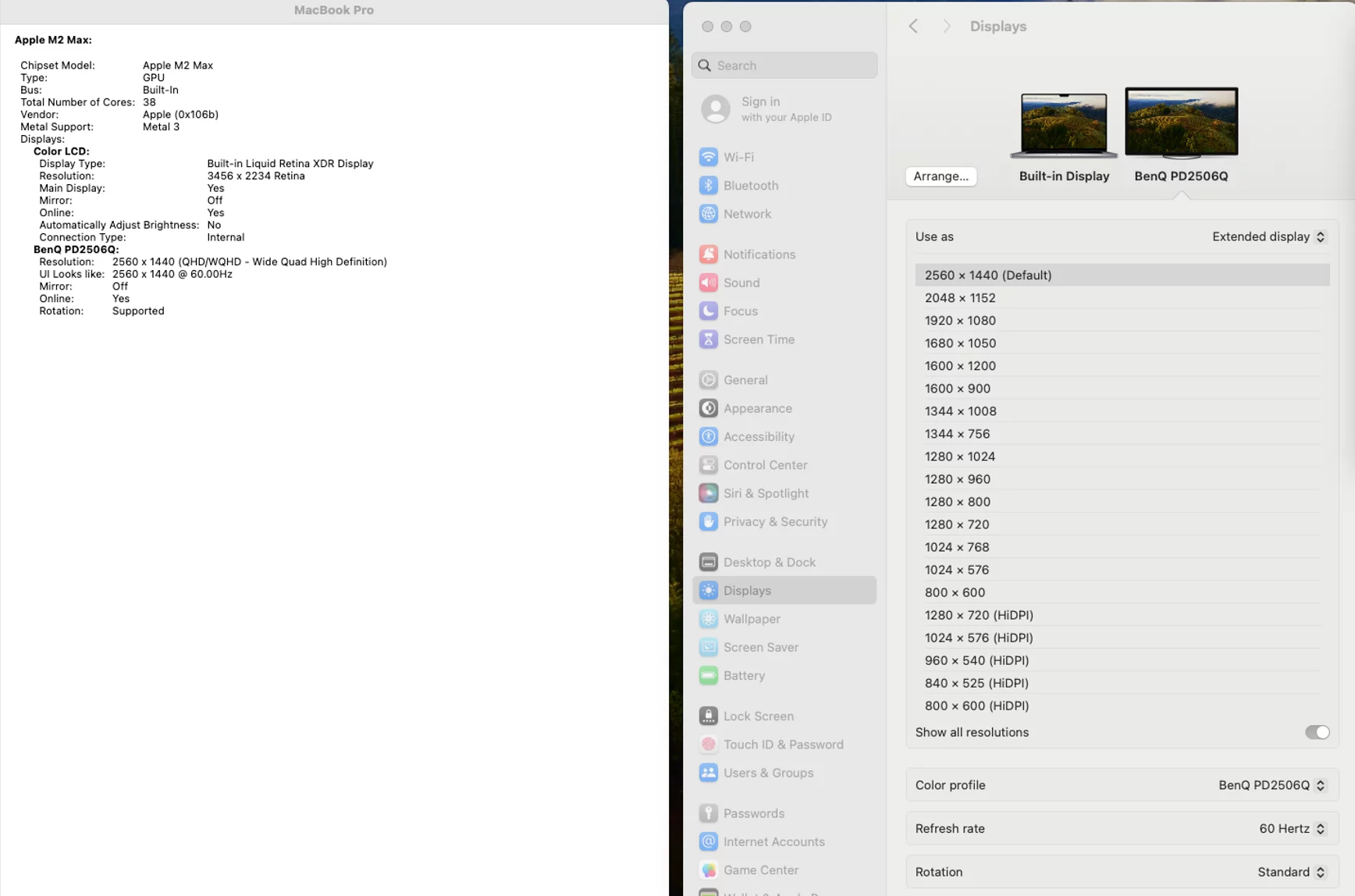Choose 1280 x 720 (HiDPI) resolution

(978, 615)
